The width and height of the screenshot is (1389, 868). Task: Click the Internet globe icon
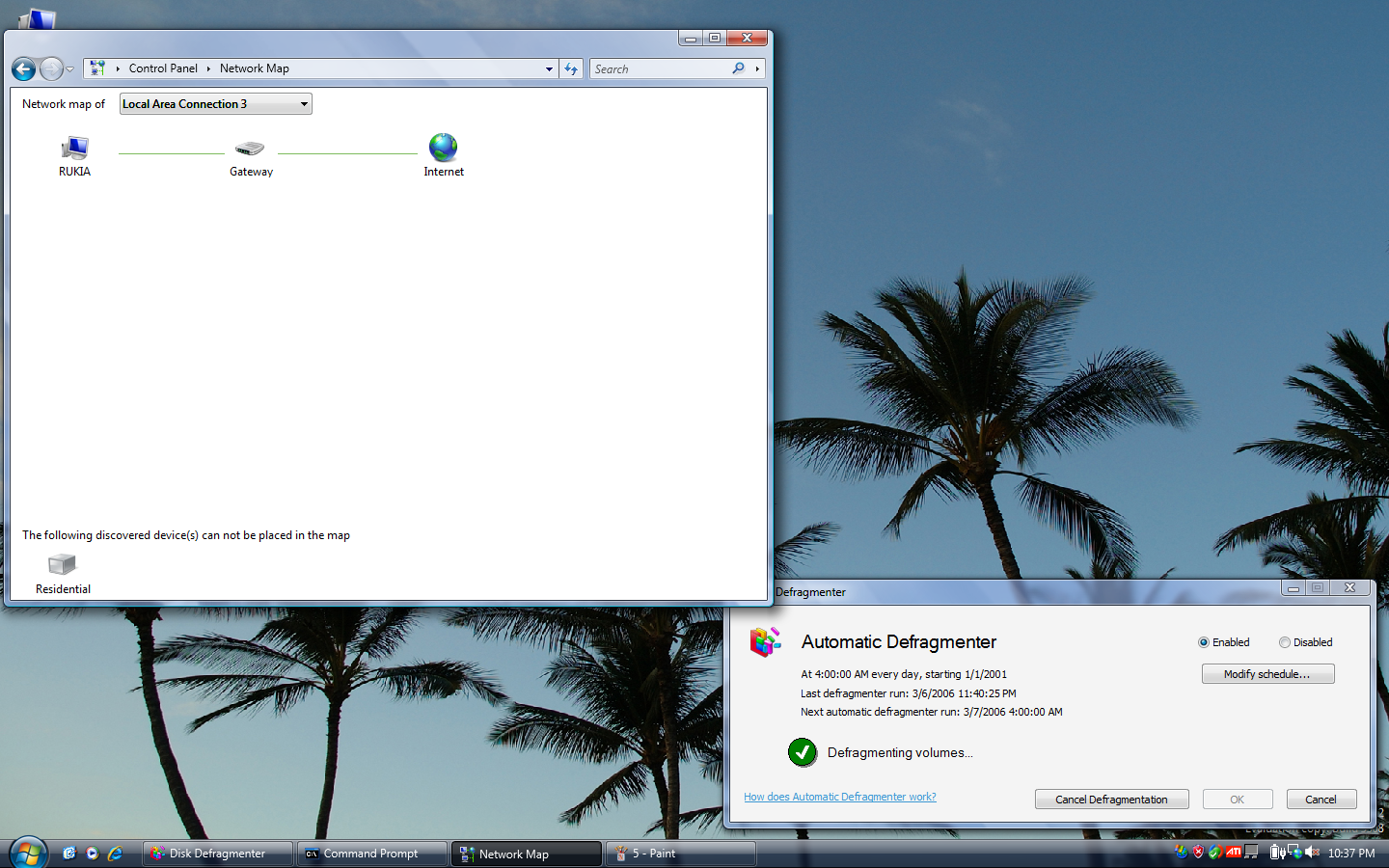coord(443,148)
